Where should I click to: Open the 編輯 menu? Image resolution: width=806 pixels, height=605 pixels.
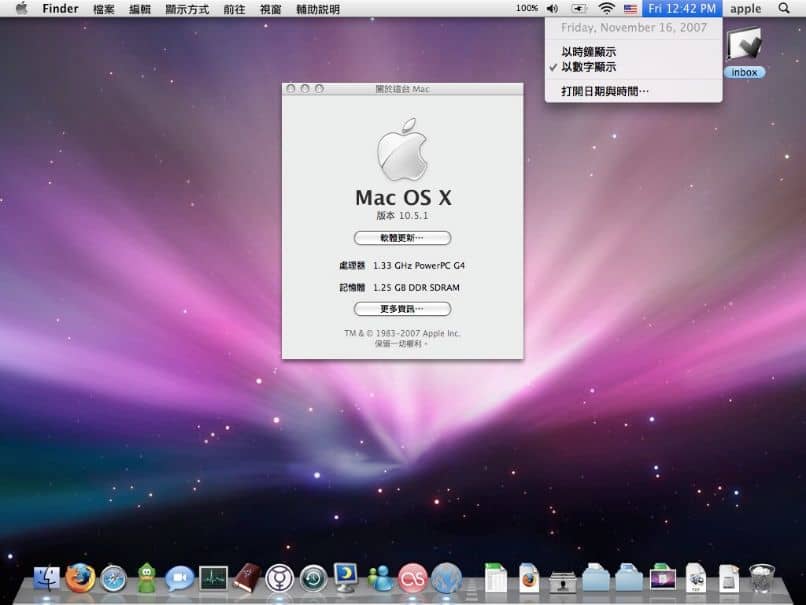140,9
